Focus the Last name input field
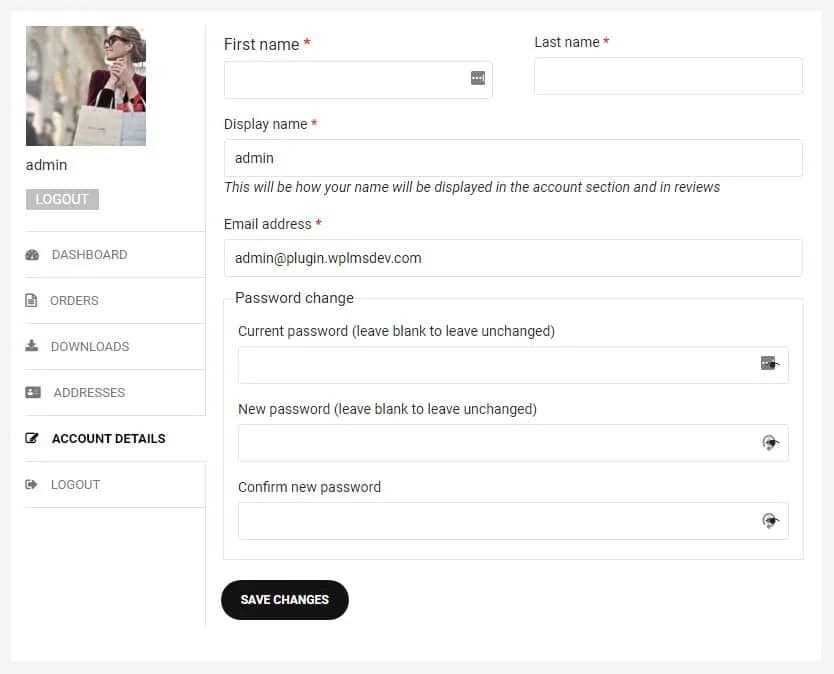 point(668,76)
